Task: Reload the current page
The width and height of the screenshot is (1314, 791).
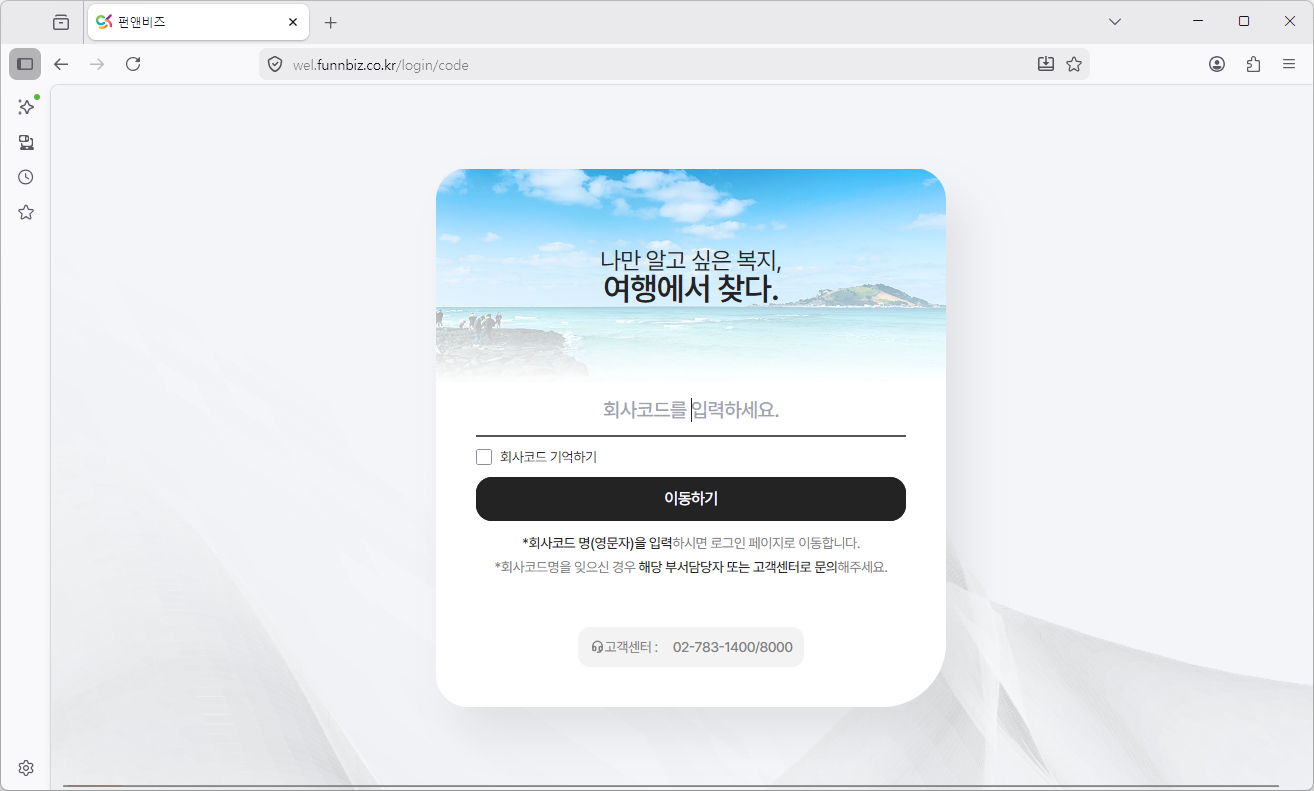Action: [x=133, y=64]
